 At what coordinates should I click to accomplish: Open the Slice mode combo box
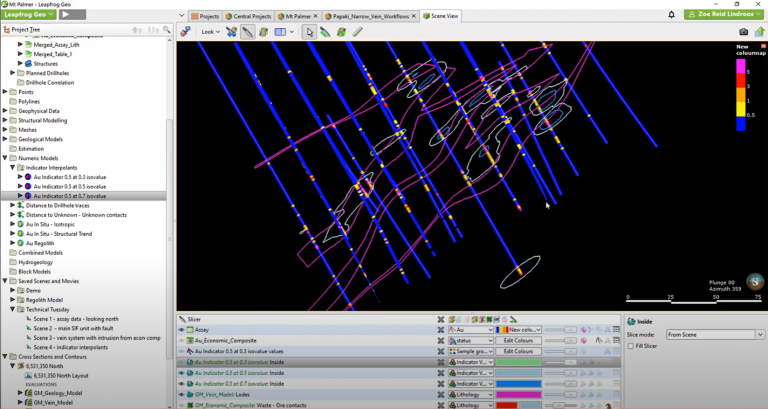(x=716, y=334)
